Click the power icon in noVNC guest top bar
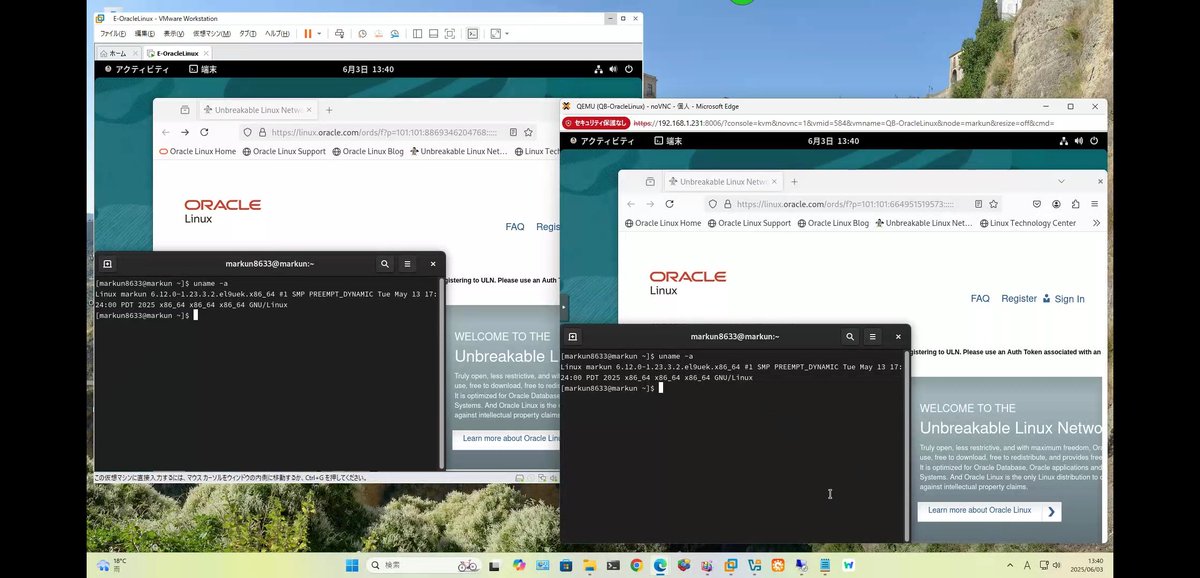The width and height of the screenshot is (1200, 578). [1094, 141]
